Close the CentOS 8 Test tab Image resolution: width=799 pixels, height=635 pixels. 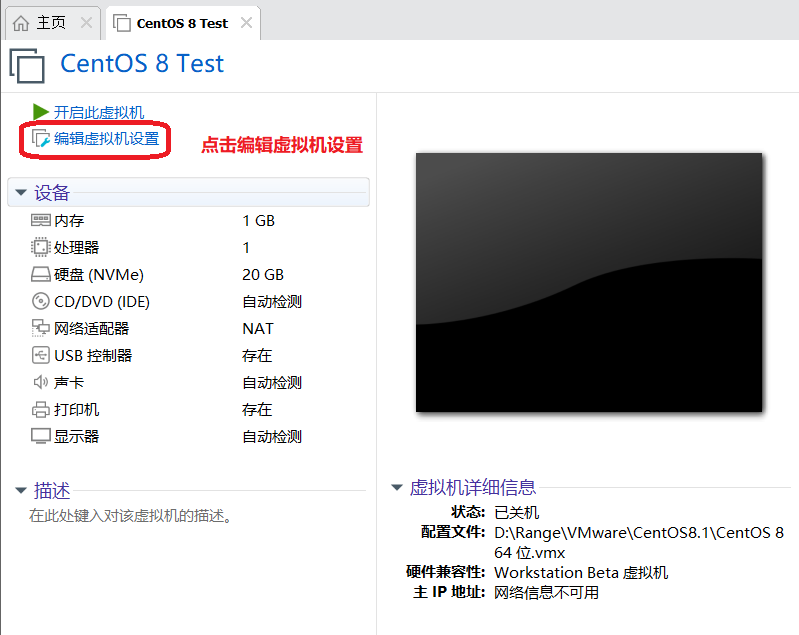(x=247, y=23)
